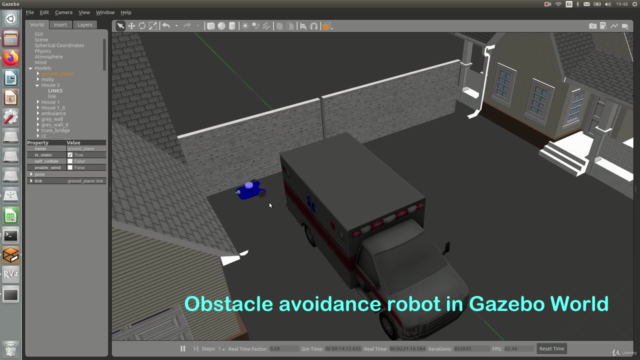The height and width of the screenshot is (360, 640).
Task: Open the Trash in the dock
Action: [11, 349]
